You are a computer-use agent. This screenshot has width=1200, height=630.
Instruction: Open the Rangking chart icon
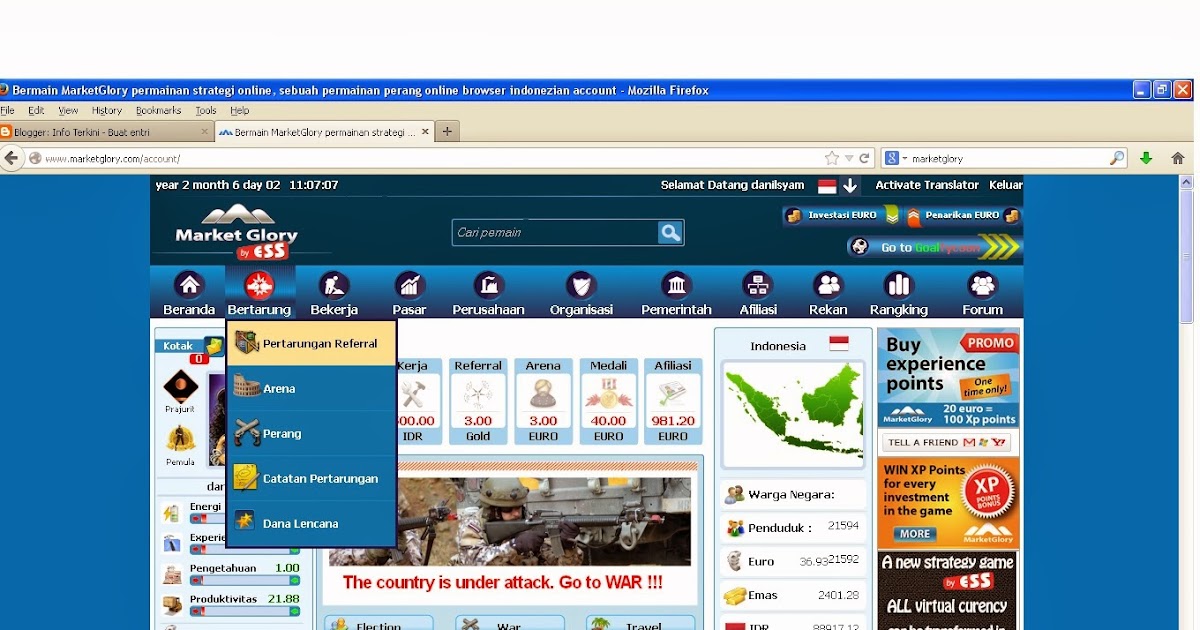[899, 285]
